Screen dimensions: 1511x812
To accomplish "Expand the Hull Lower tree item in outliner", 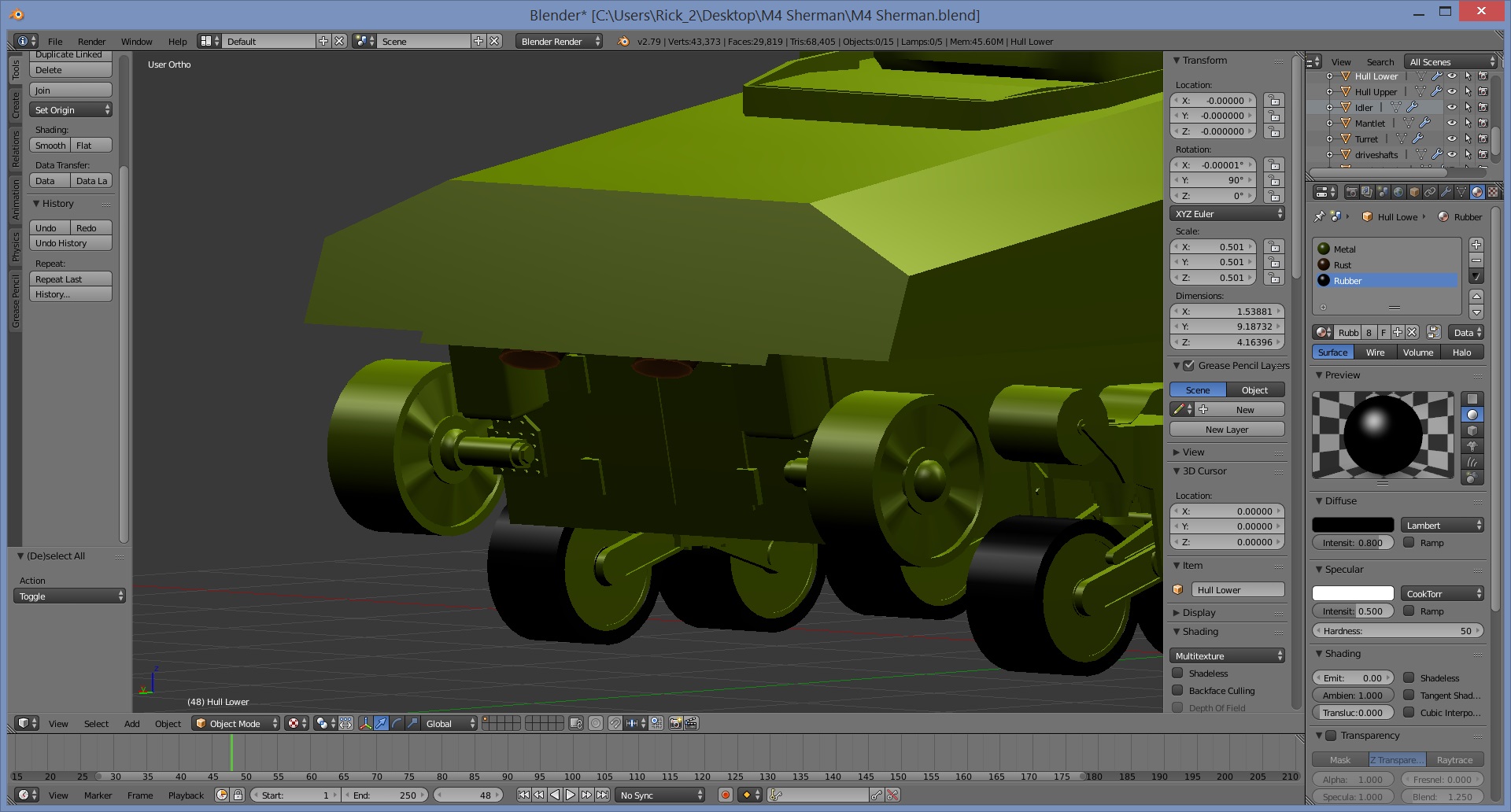I will tap(1330, 76).
